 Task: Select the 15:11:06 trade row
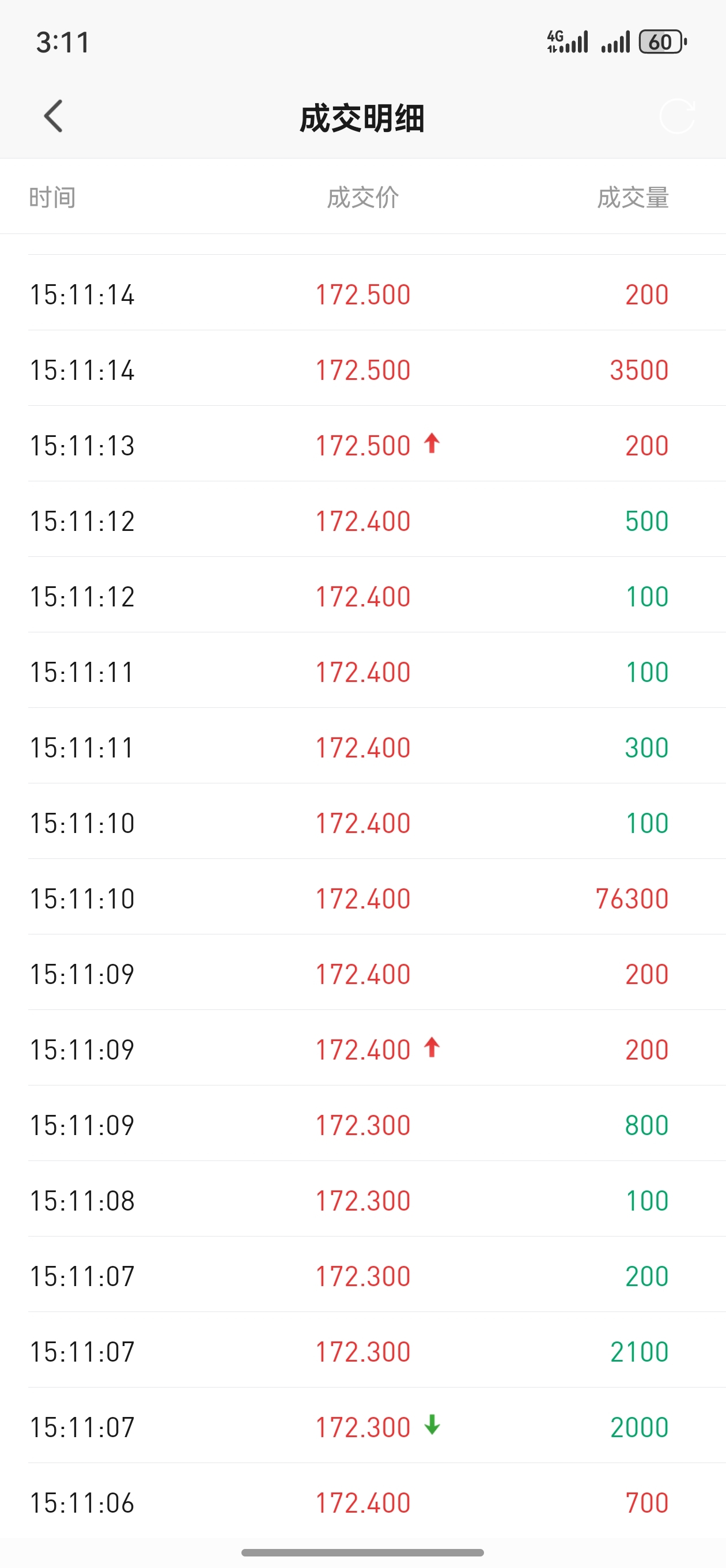click(x=362, y=1502)
